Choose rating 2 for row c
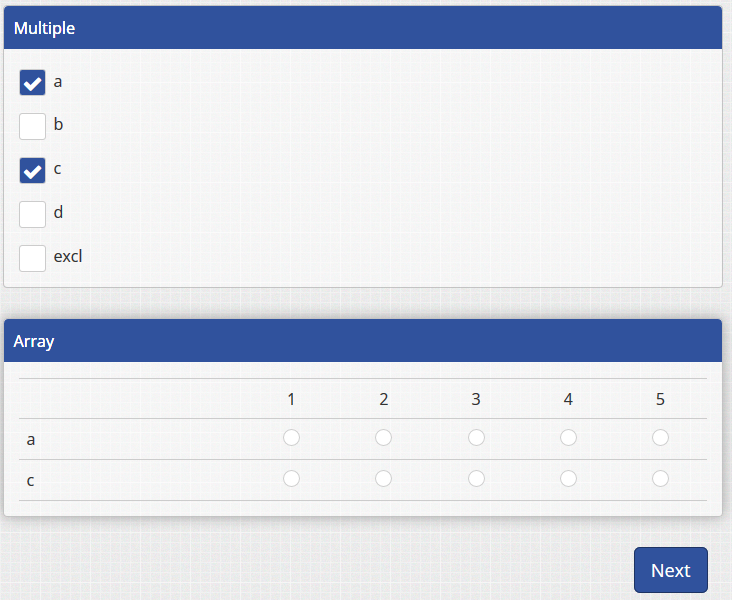This screenshot has width=732, height=600. [x=383, y=479]
